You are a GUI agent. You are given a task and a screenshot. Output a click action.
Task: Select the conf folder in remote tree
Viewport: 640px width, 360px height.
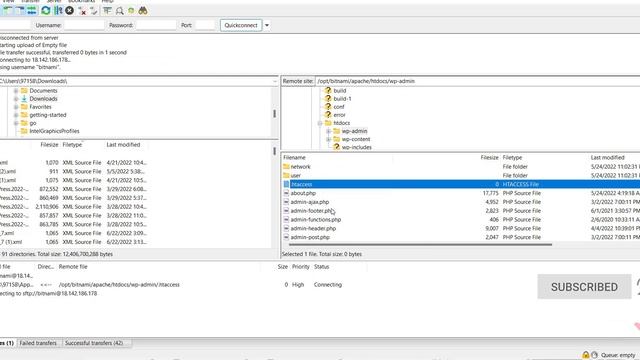339,107
